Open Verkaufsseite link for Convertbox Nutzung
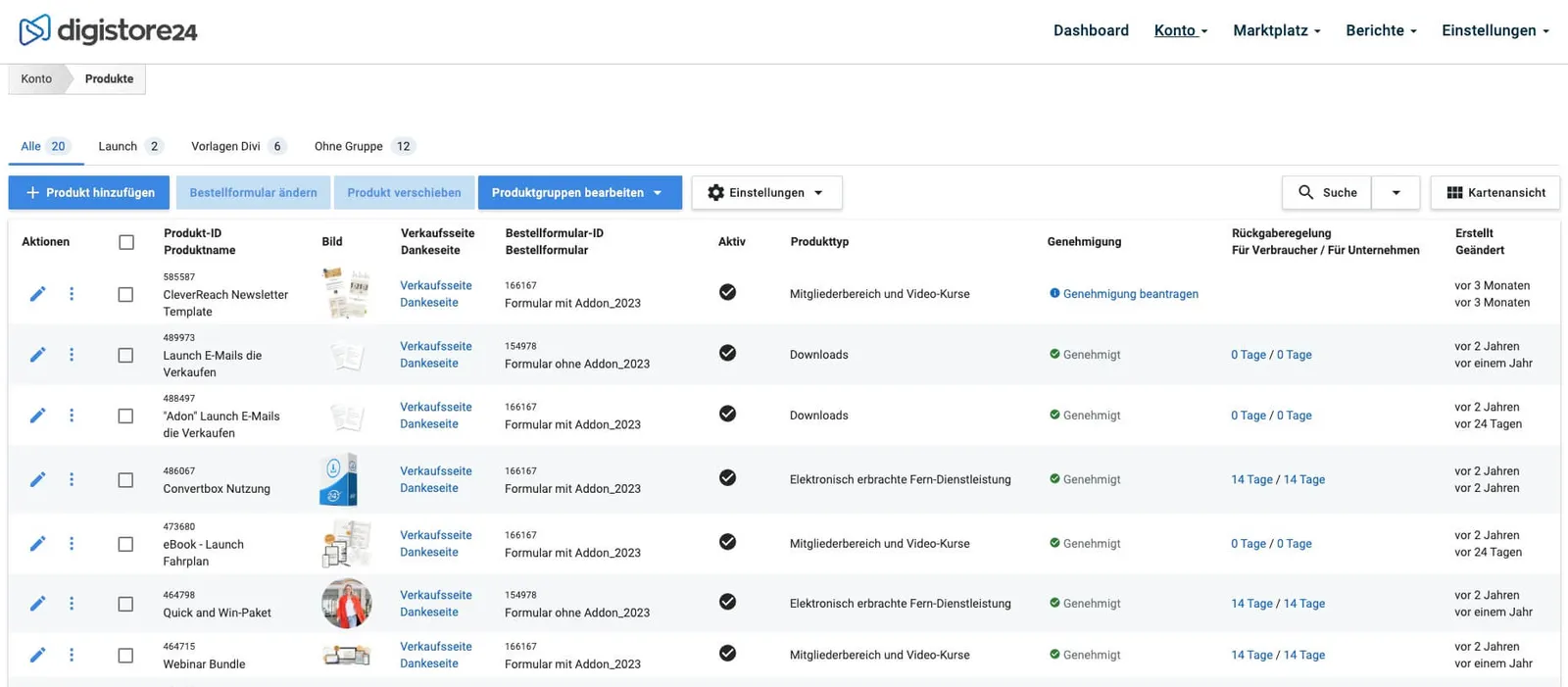The width and height of the screenshot is (1568, 687). click(x=436, y=470)
